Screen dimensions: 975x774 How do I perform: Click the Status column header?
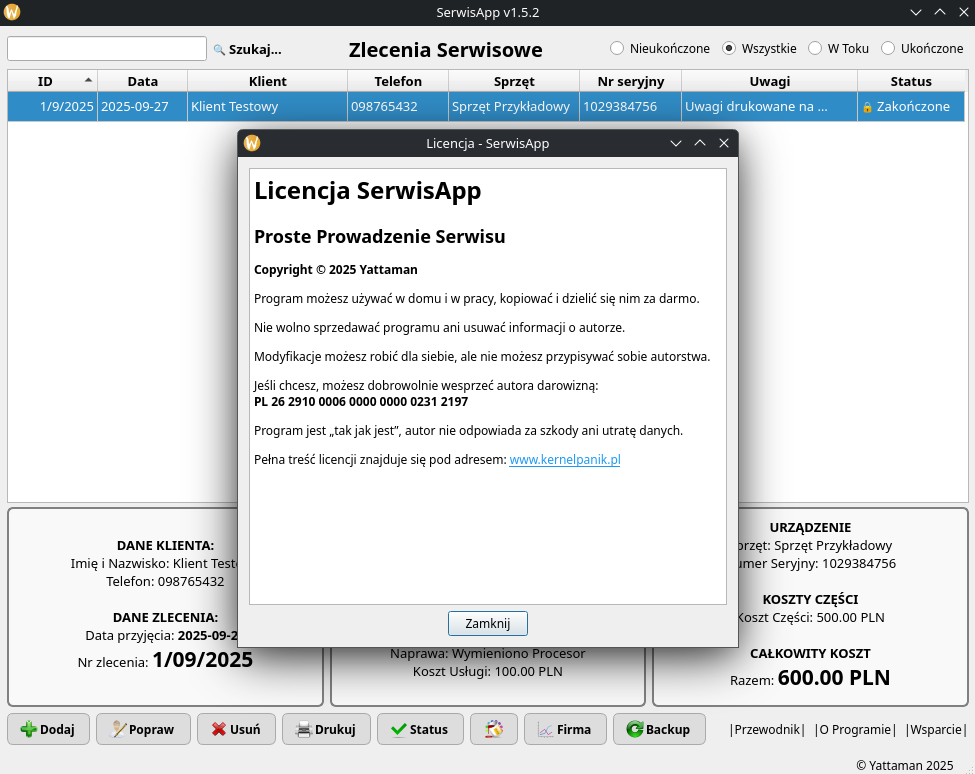[x=910, y=81]
